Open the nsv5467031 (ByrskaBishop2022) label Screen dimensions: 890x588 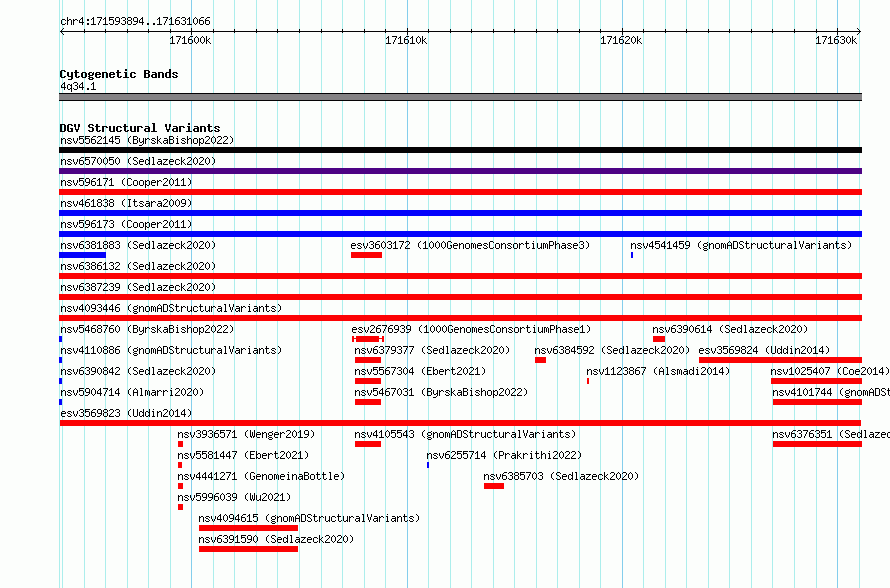click(x=441, y=392)
